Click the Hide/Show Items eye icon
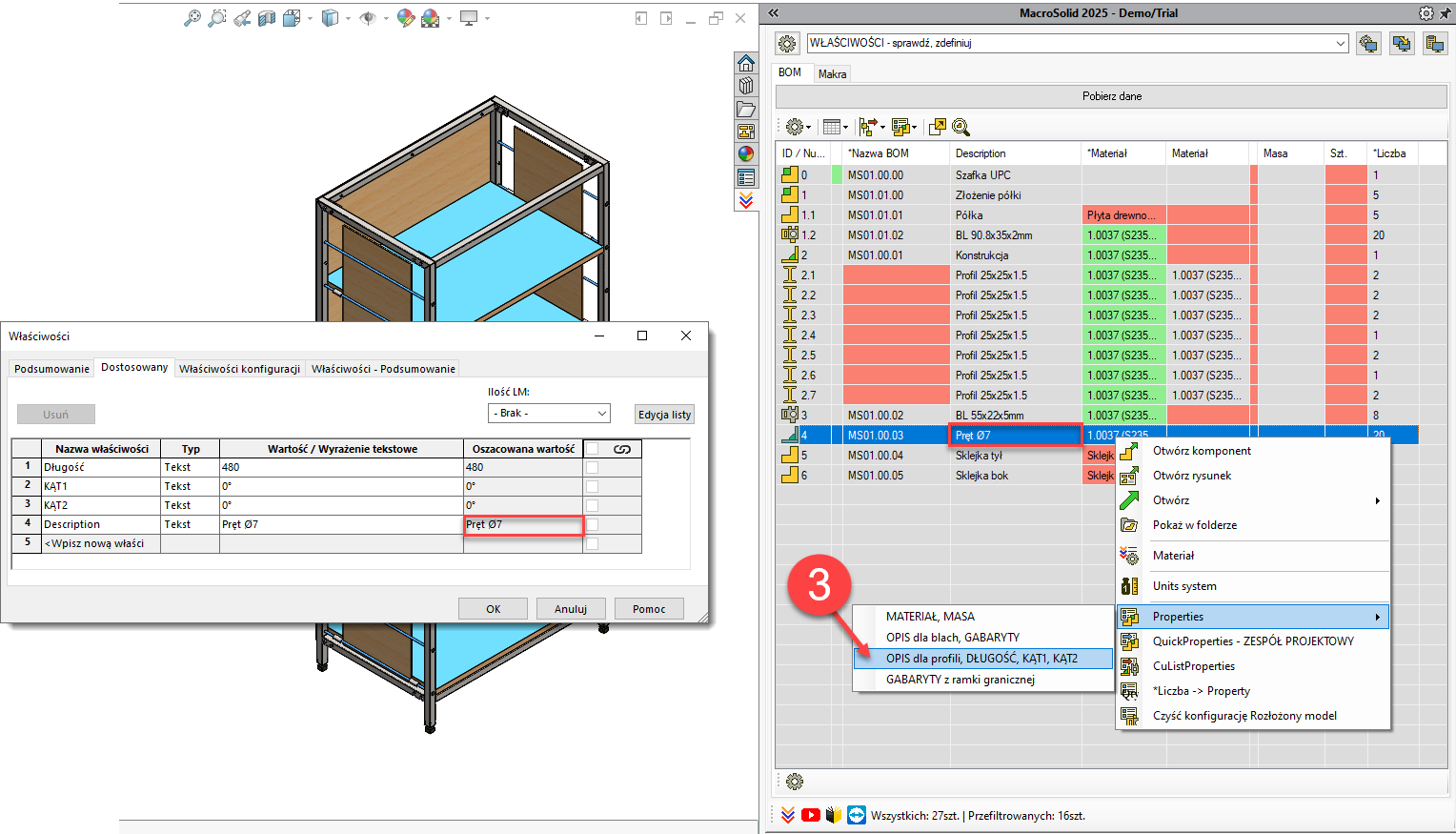Viewport: 1456px width, 834px height. tap(368, 18)
